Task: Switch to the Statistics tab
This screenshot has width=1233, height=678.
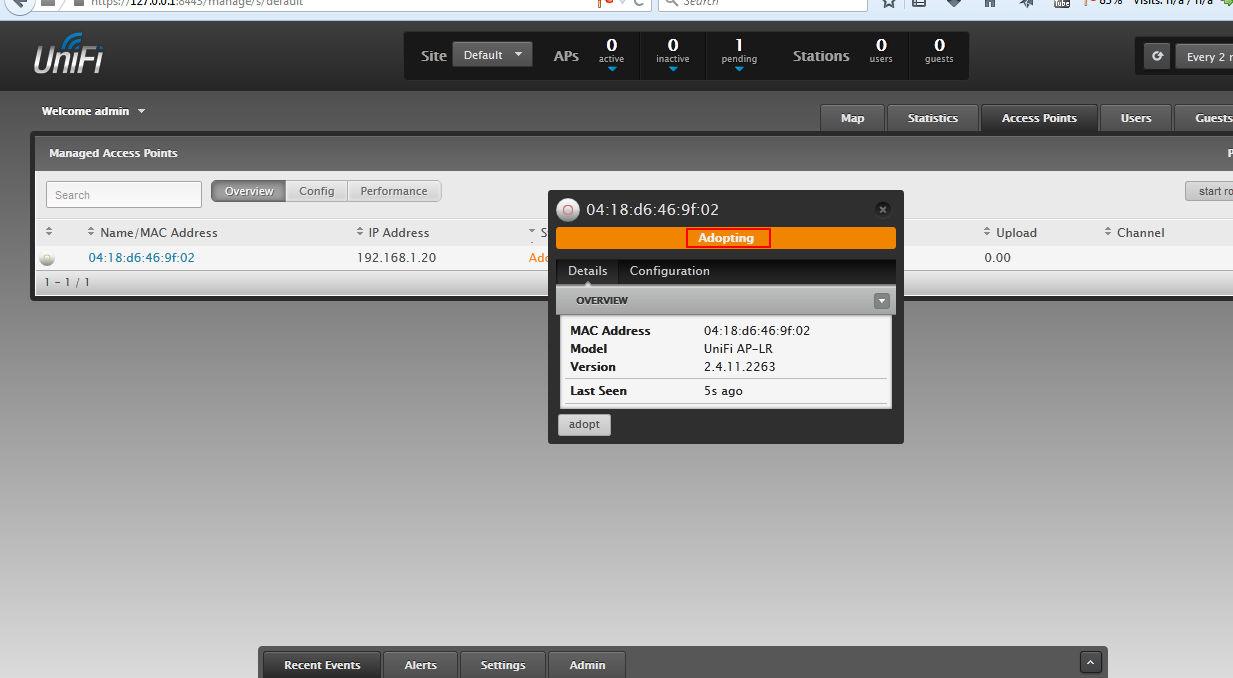Action: (x=933, y=118)
